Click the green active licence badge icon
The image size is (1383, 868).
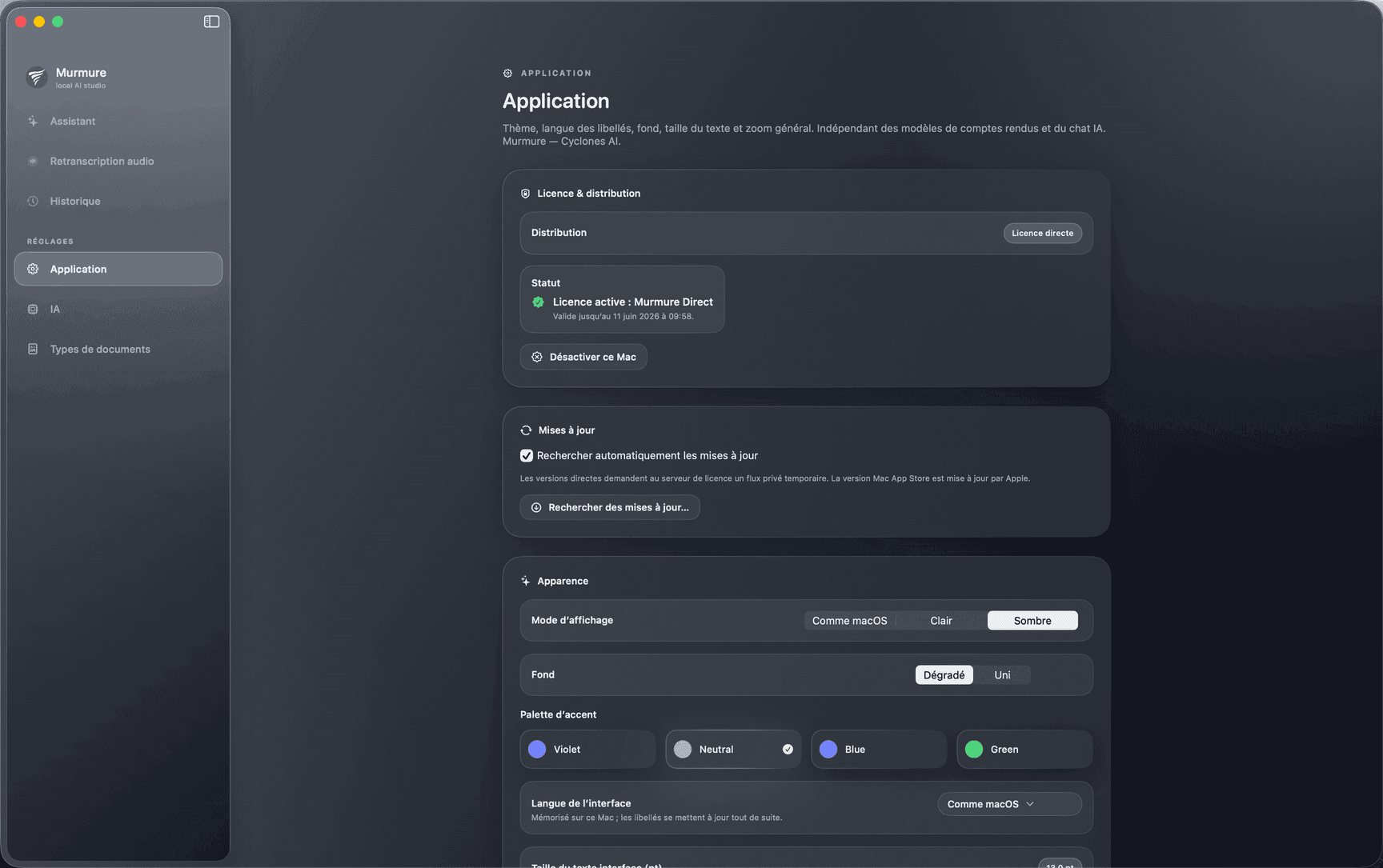point(539,302)
